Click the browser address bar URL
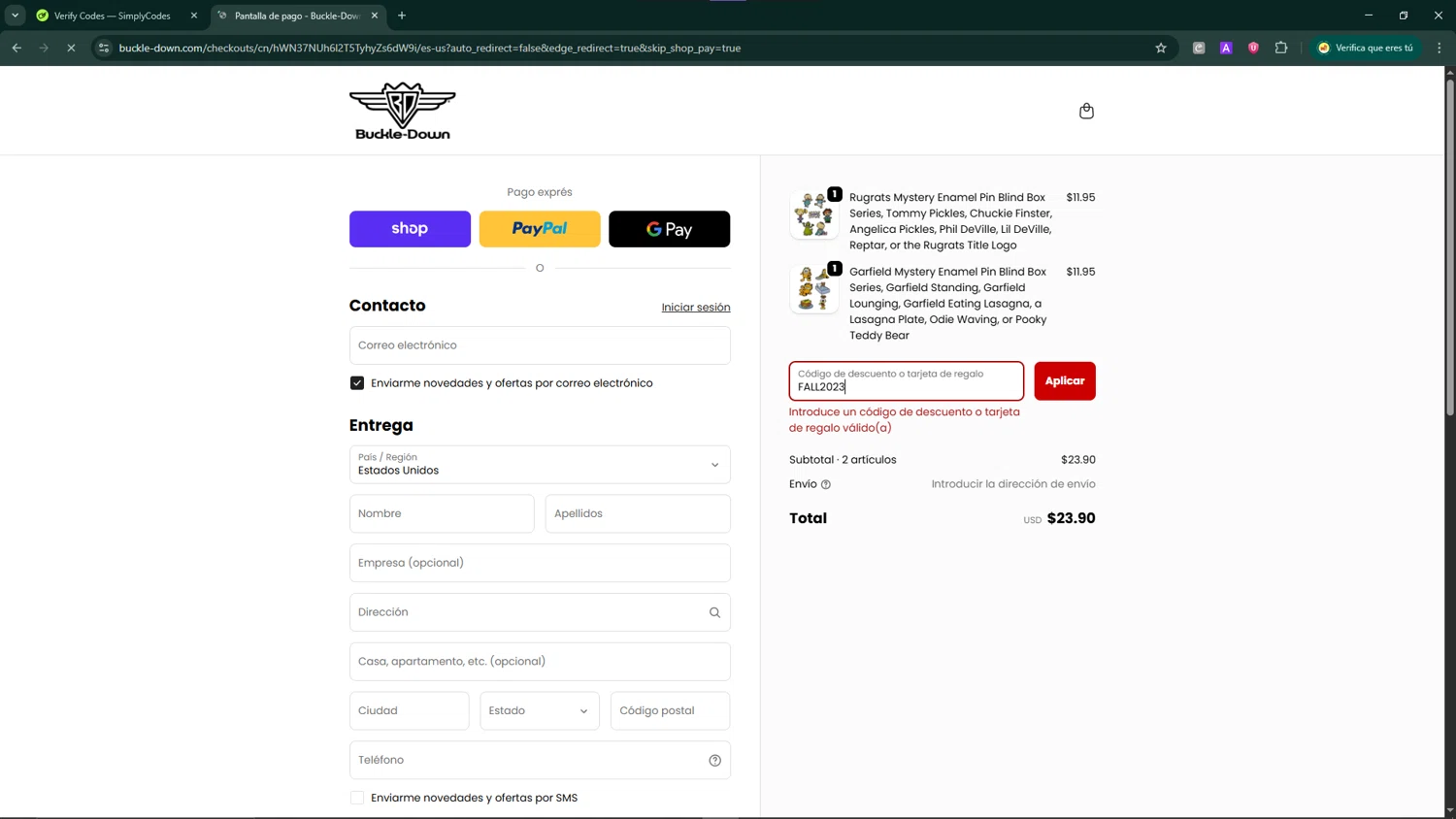The image size is (1456, 819). [429, 48]
